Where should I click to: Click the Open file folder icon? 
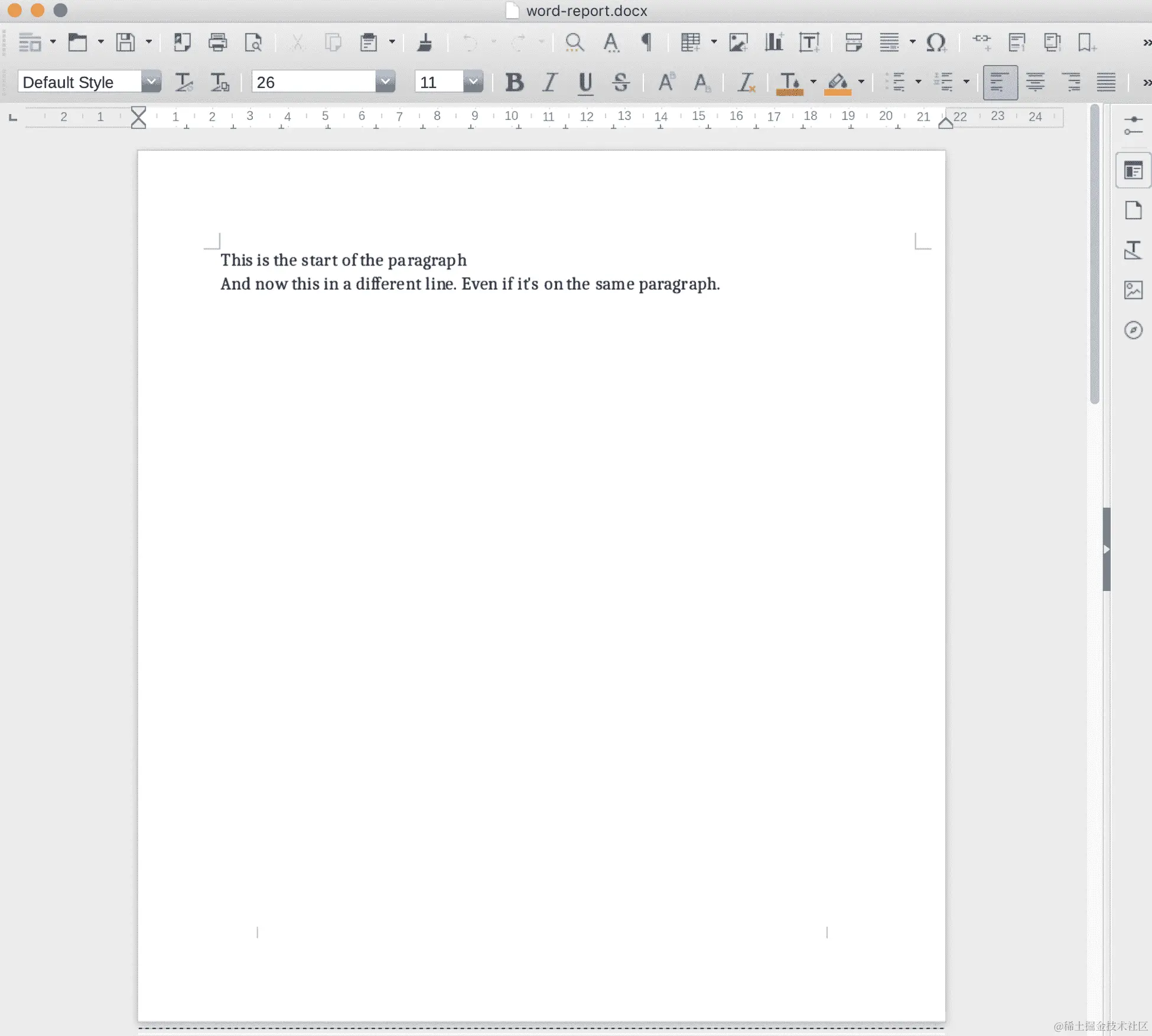click(x=77, y=43)
